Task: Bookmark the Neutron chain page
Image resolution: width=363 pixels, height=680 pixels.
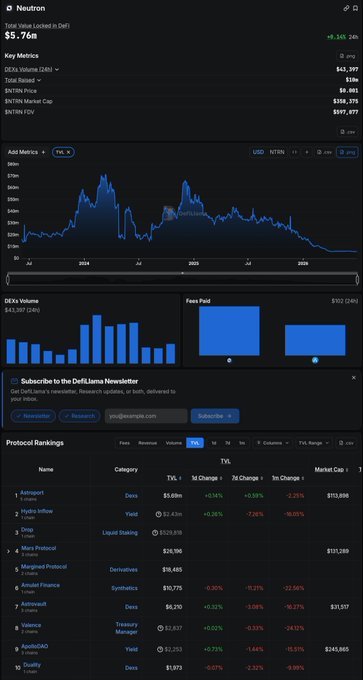Action: 355,8
